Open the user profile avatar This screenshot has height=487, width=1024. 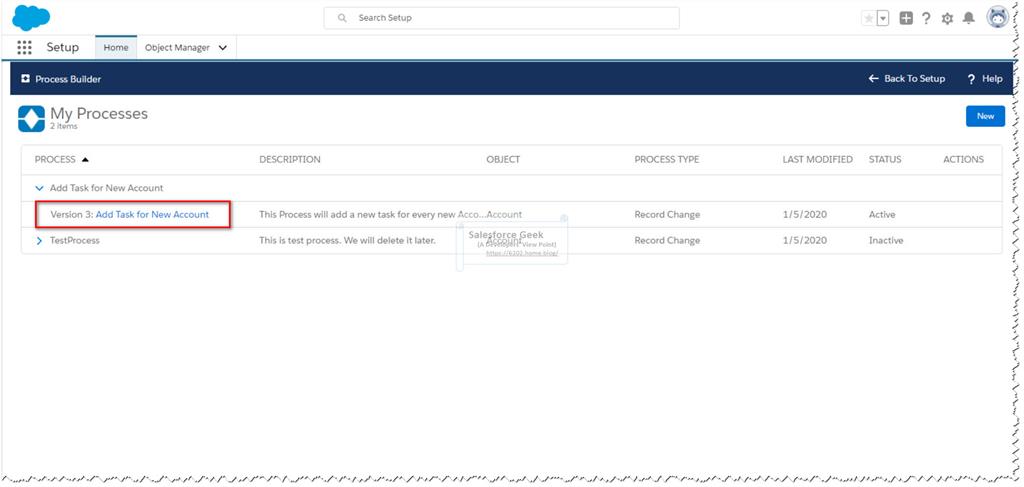pos(998,18)
